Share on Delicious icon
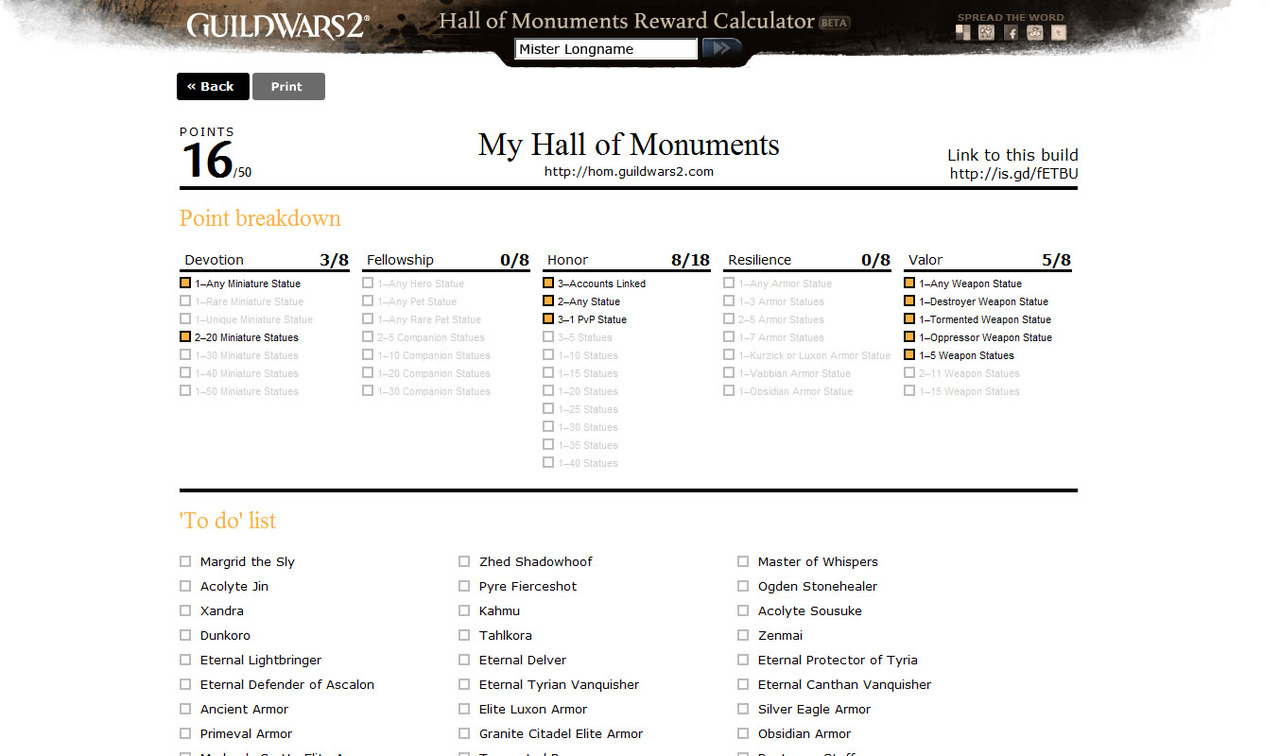 pyautogui.click(x=963, y=32)
